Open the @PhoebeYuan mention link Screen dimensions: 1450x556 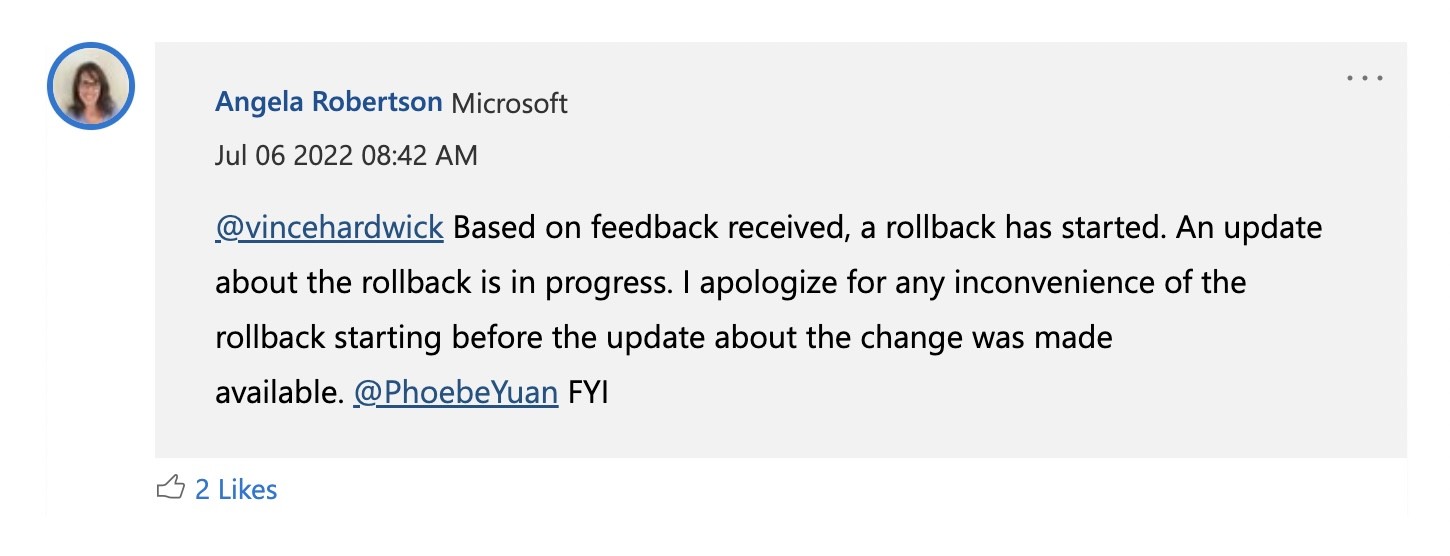pos(456,393)
